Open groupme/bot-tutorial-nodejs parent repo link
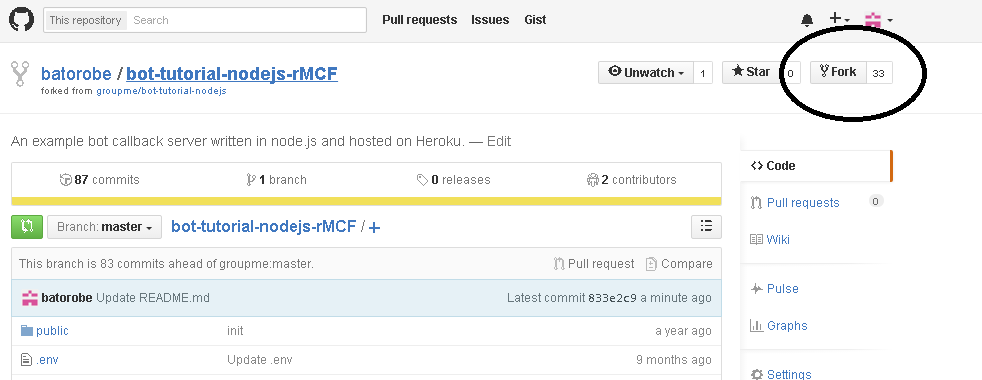Screen dimensions: 982x380 pos(161,91)
